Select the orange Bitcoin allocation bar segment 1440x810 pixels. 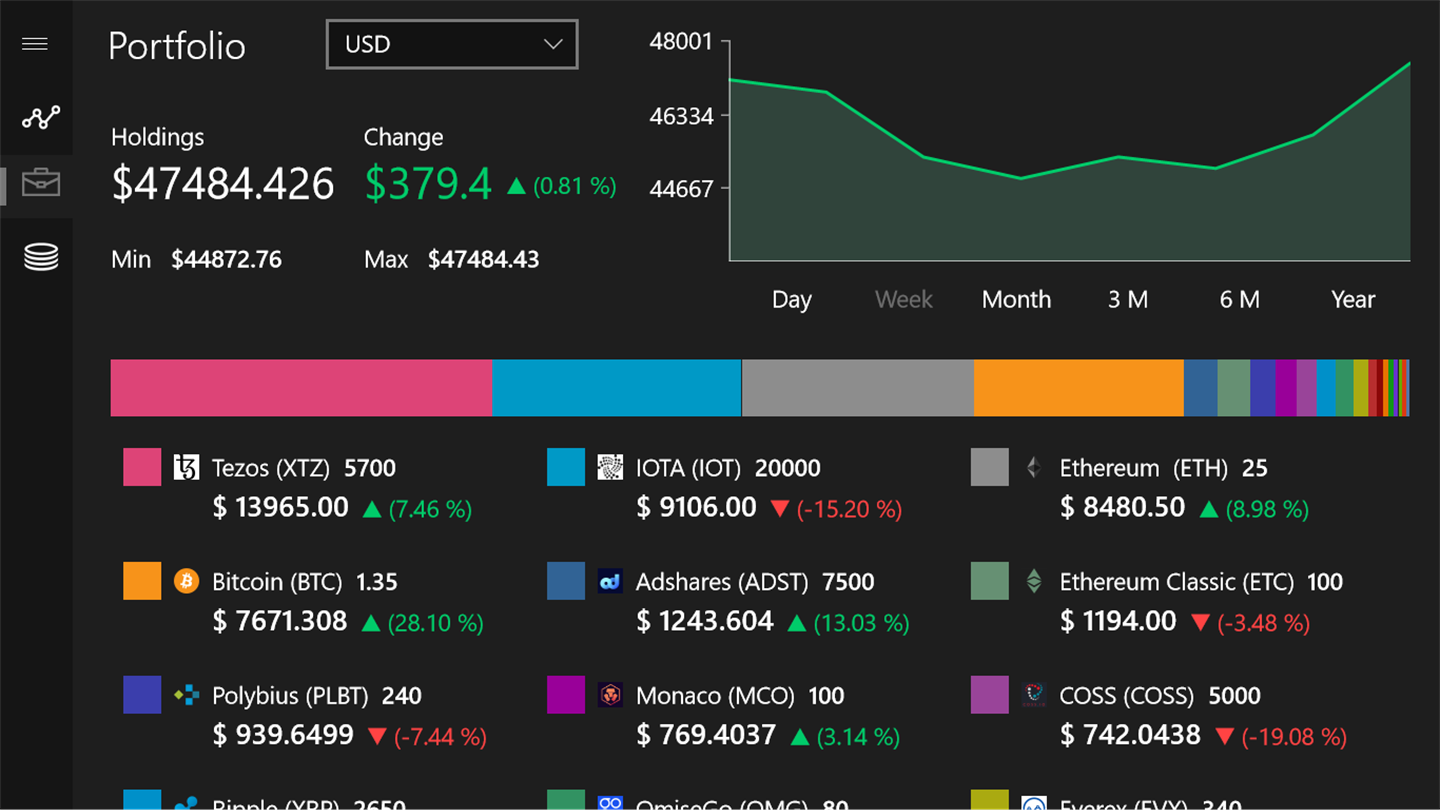point(1078,388)
